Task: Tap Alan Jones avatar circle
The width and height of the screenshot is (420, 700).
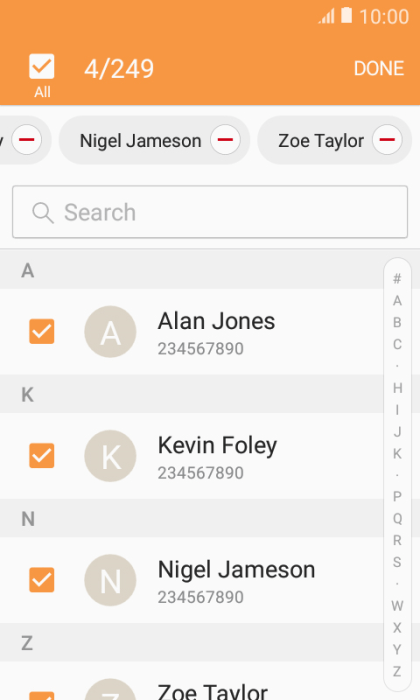Action: click(110, 332)
